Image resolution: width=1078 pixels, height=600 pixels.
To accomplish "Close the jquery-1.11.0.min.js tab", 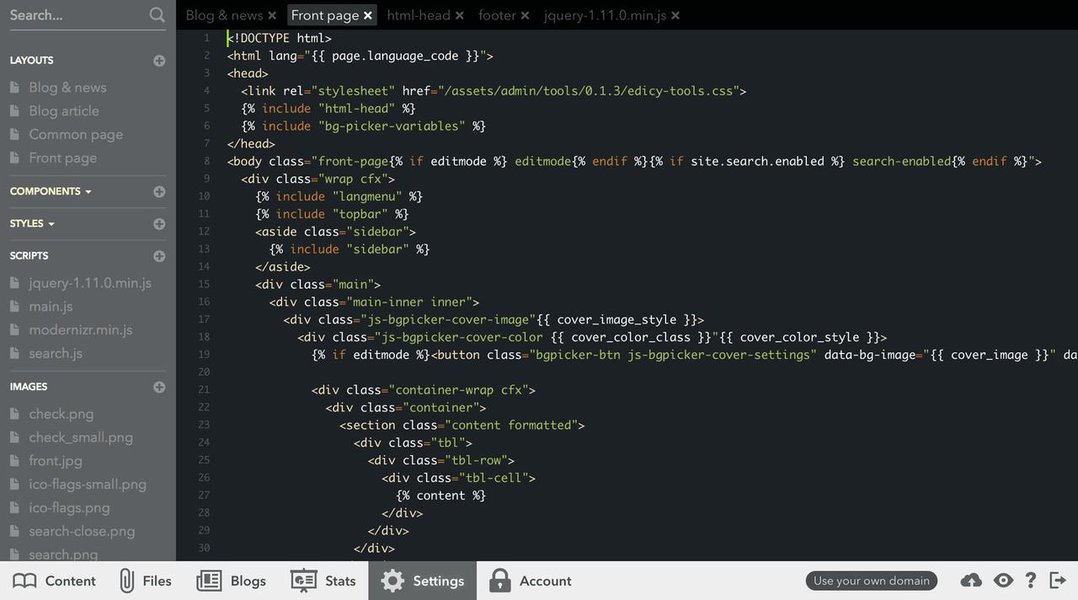I will [x=675, y=15].
